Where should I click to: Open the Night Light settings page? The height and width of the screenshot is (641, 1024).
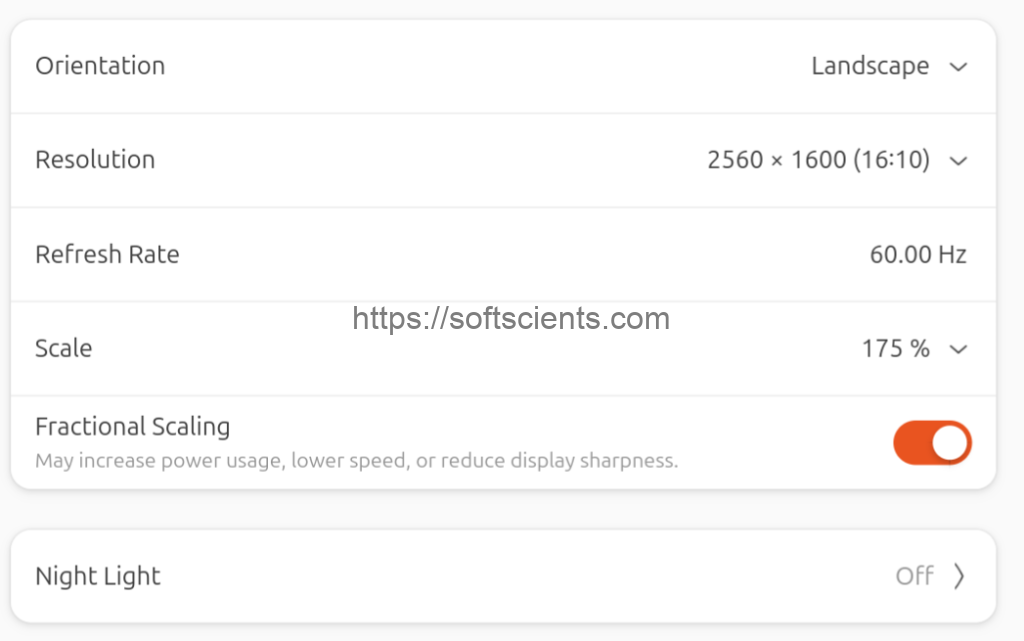[x=503, y=576]
